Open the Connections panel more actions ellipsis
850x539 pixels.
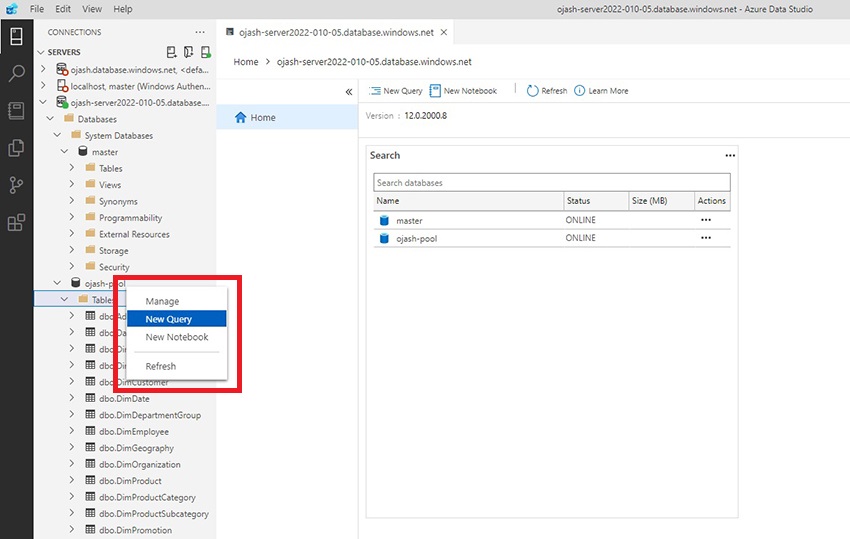(200, 32)
